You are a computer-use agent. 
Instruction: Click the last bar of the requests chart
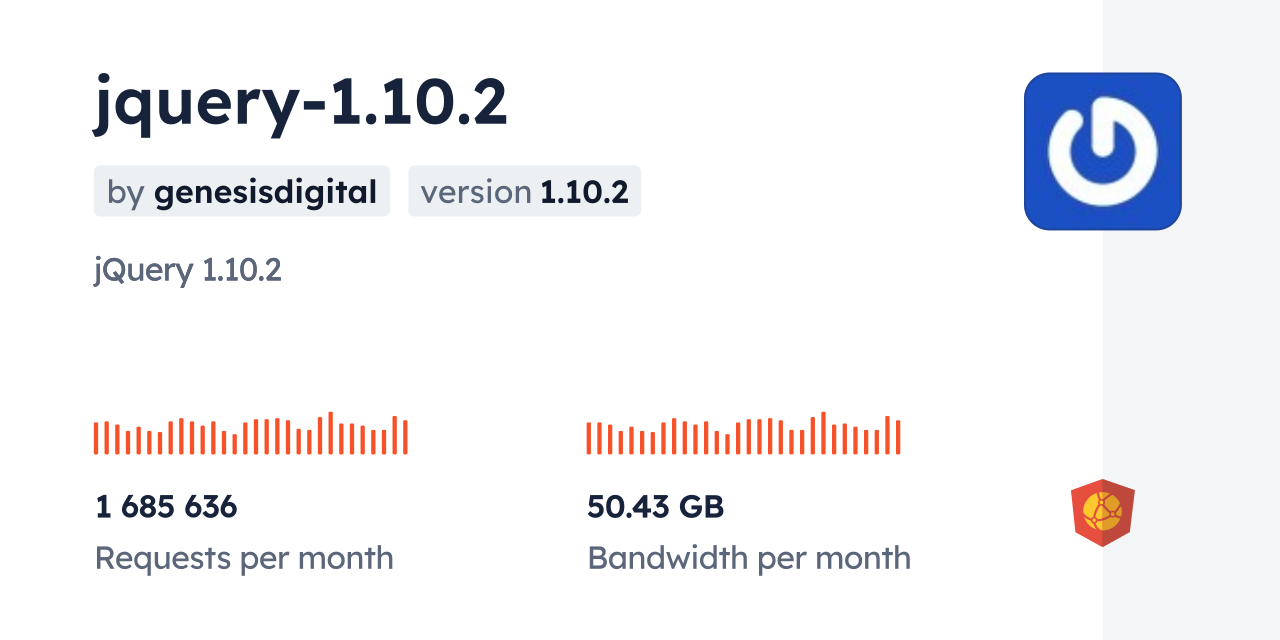coord(405,437)
